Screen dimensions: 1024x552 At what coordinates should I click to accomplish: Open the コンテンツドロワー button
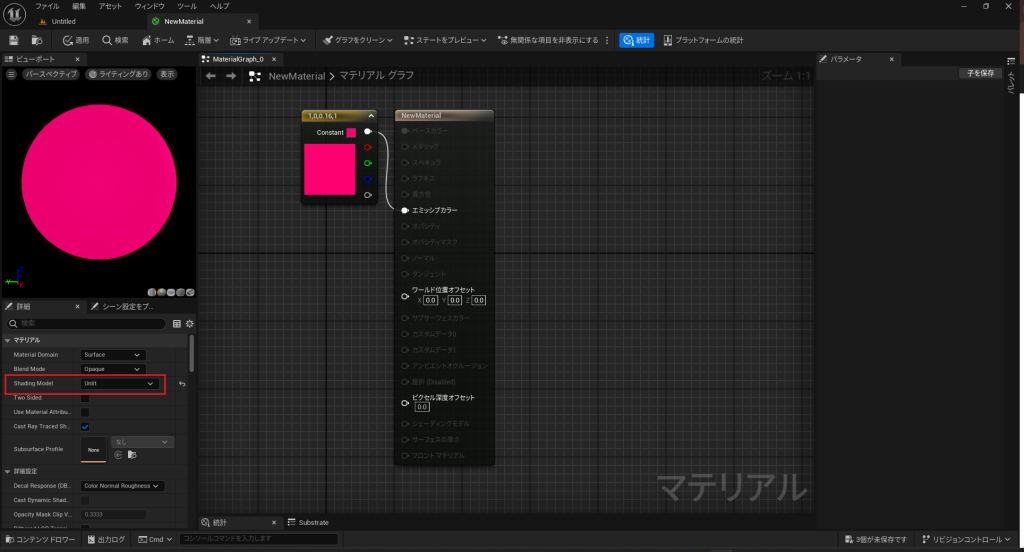pyautogui.click(x=40, y=540)
